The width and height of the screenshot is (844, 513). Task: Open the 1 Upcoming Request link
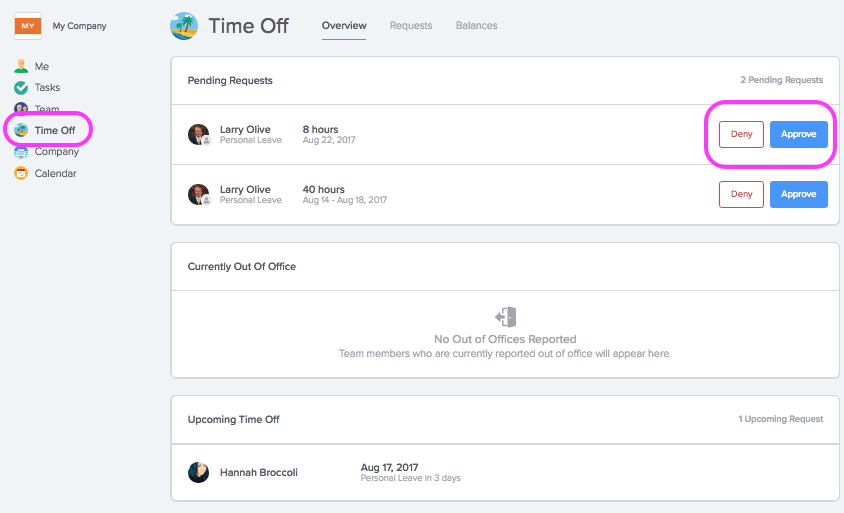[x=780, y=419]
